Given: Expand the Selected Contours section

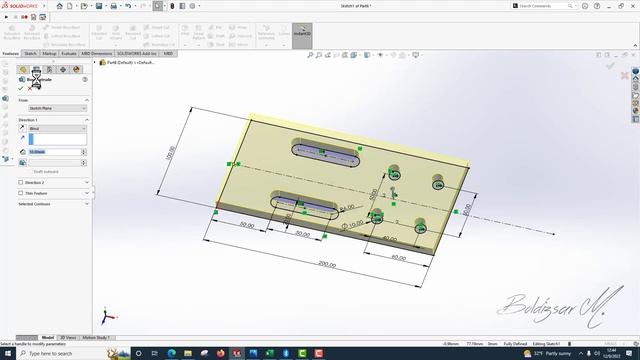Looking at the screenshot, I should (87, 204).
